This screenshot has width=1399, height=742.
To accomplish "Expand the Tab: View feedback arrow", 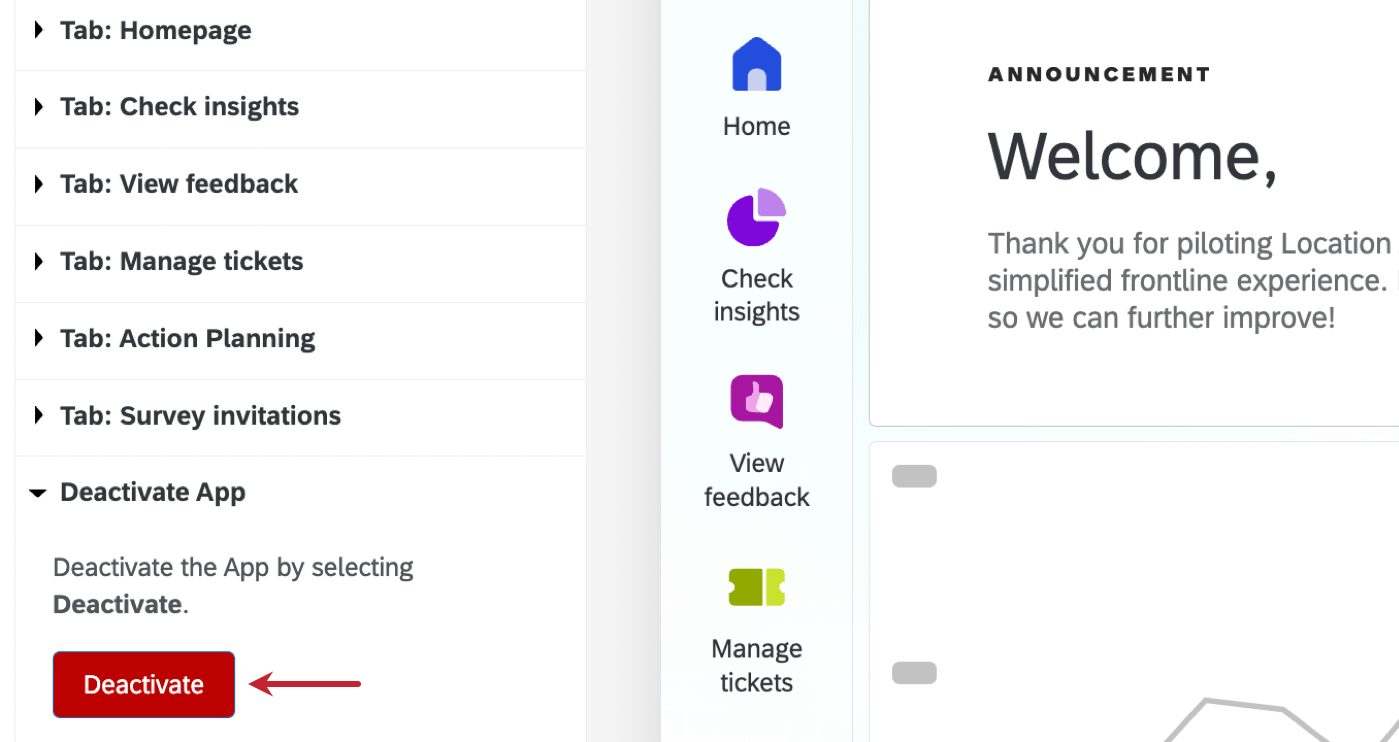I will 39,184.
